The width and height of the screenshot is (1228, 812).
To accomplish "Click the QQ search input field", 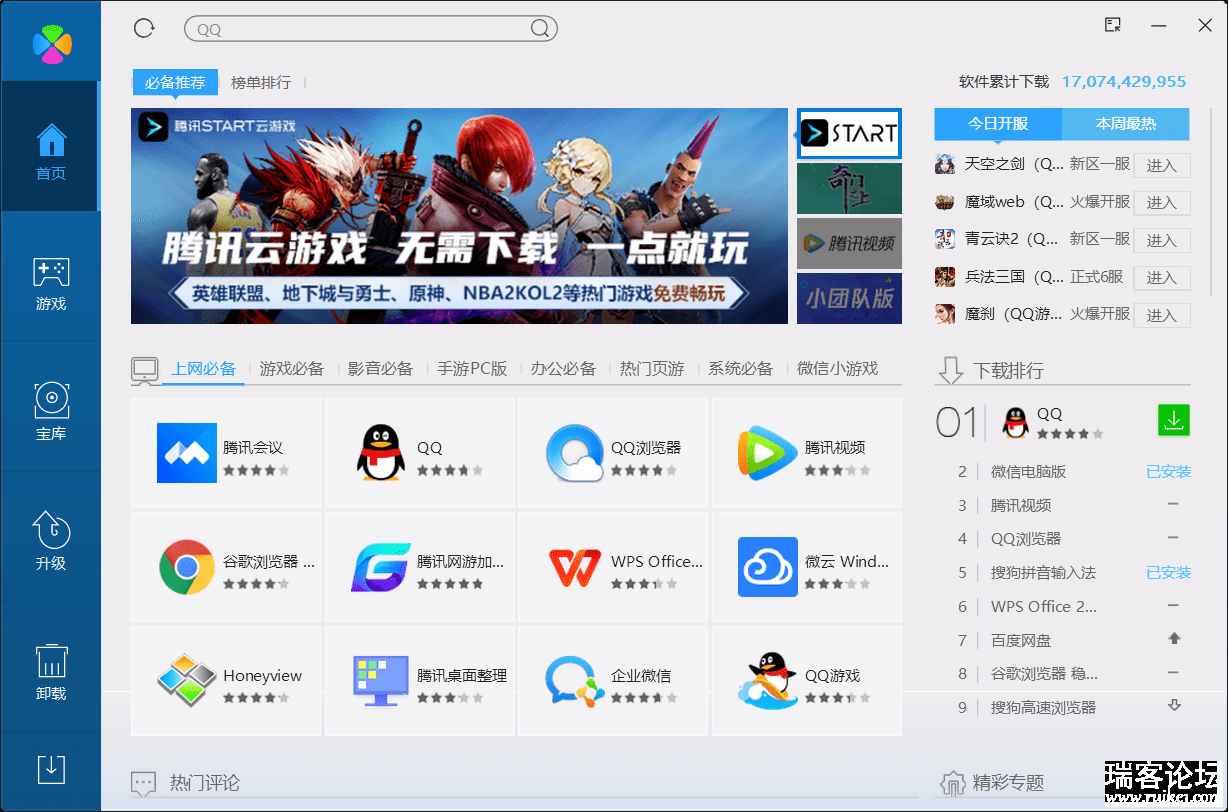I will 360,29.
